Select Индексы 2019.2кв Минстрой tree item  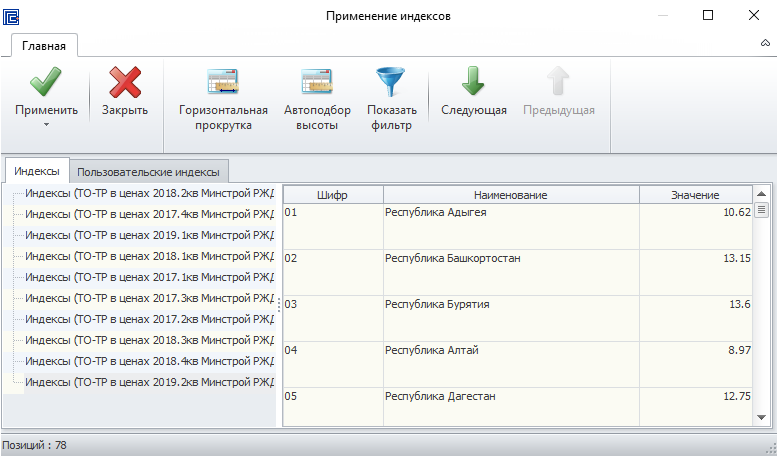[149, 382]
